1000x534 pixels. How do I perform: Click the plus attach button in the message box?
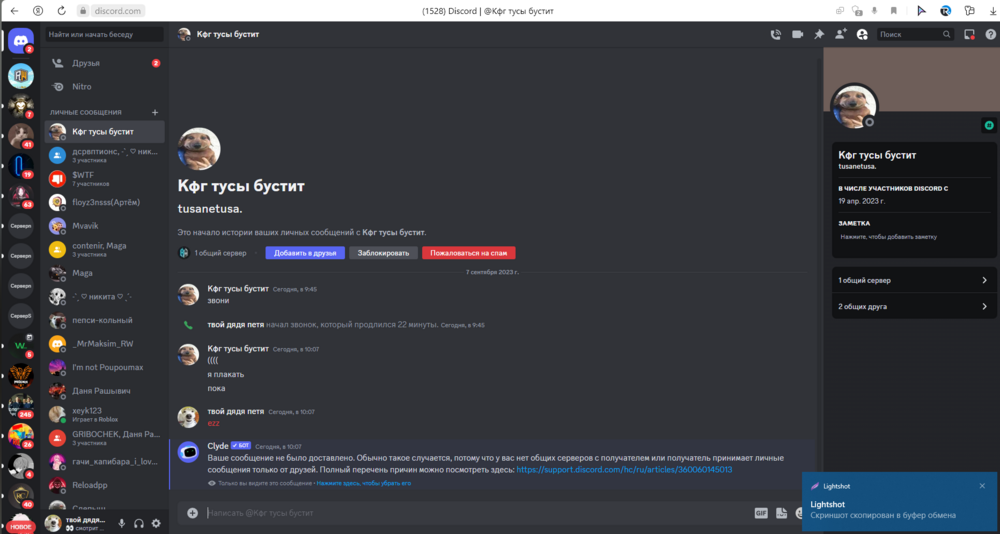click(192, 513)
